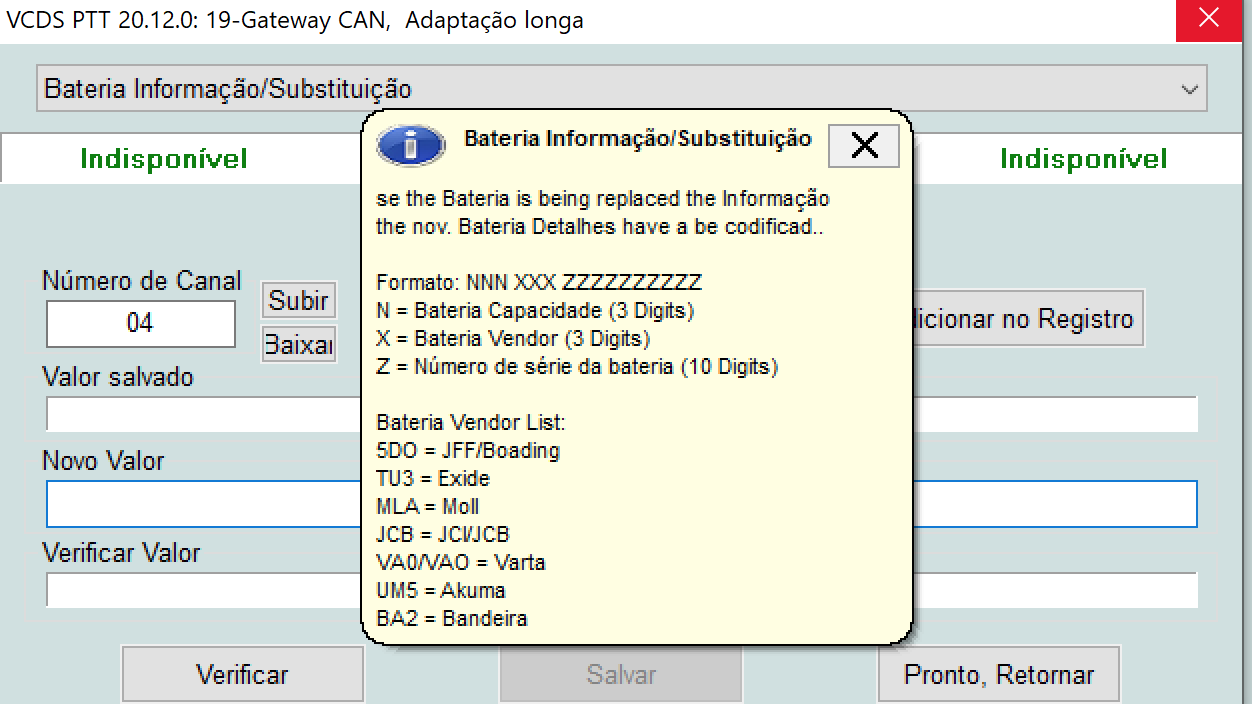Click Pronto, Retornar to go back
Image resolution: width=1252 pixels, height=704 pixels.
point(998,675)
